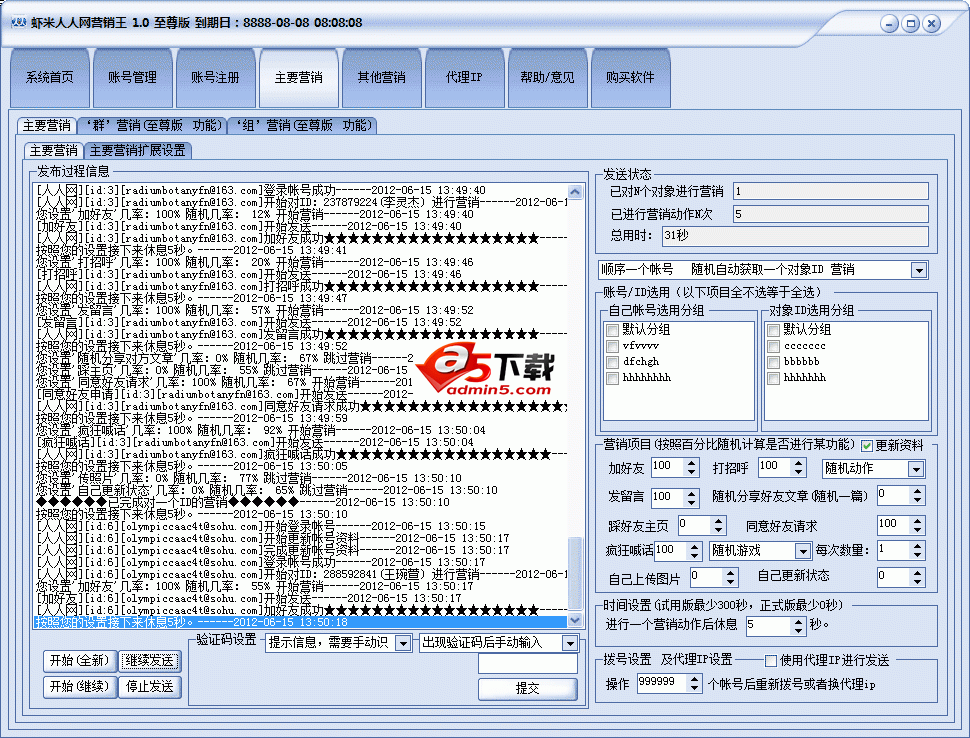Image resolution: width=970 pixels, height=738 pixels.
Task: Click the 开始(全新) button
Action: click(79, 661)
